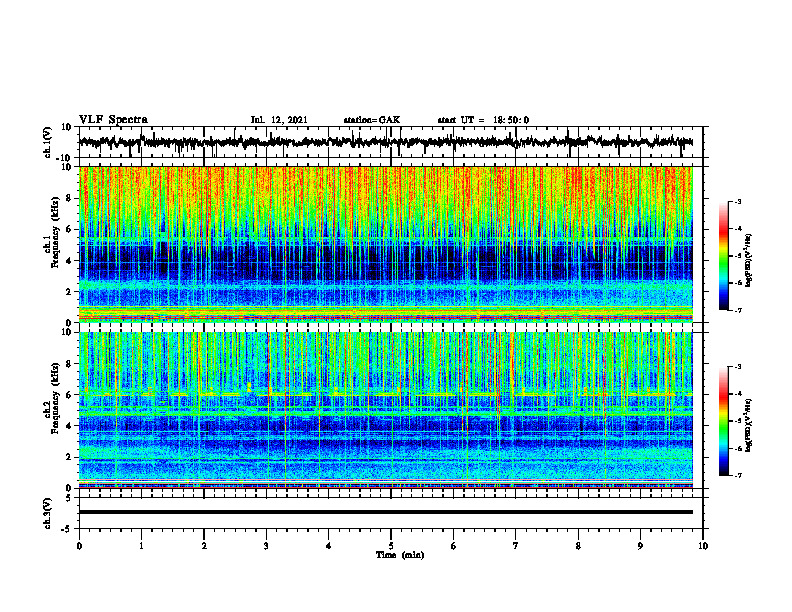Click the "8" kHz tick on ch.1 frequency axis
792x612 pixels.
coord(70,198)
